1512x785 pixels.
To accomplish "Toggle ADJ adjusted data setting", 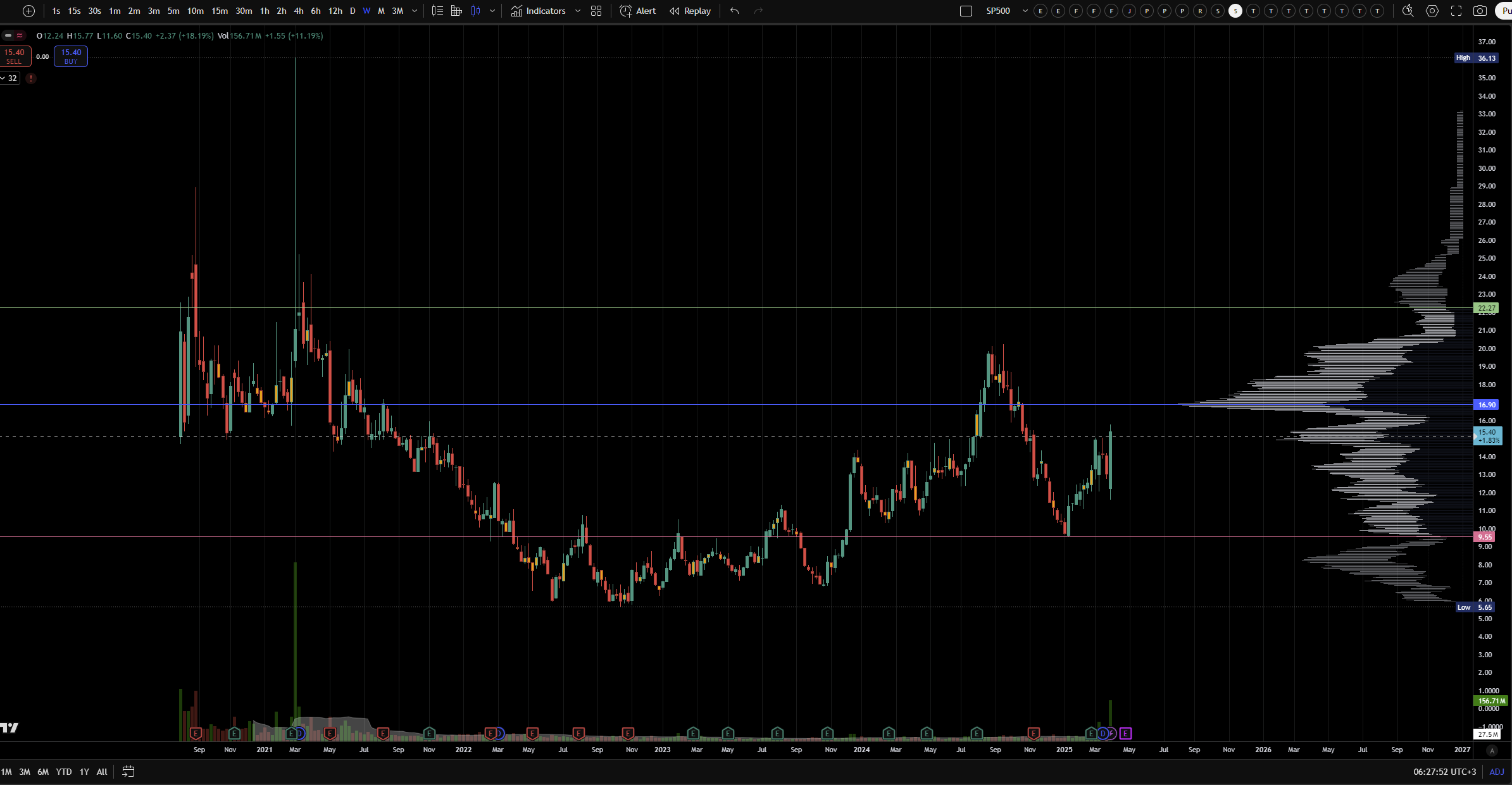I will tap(1496, 772).
